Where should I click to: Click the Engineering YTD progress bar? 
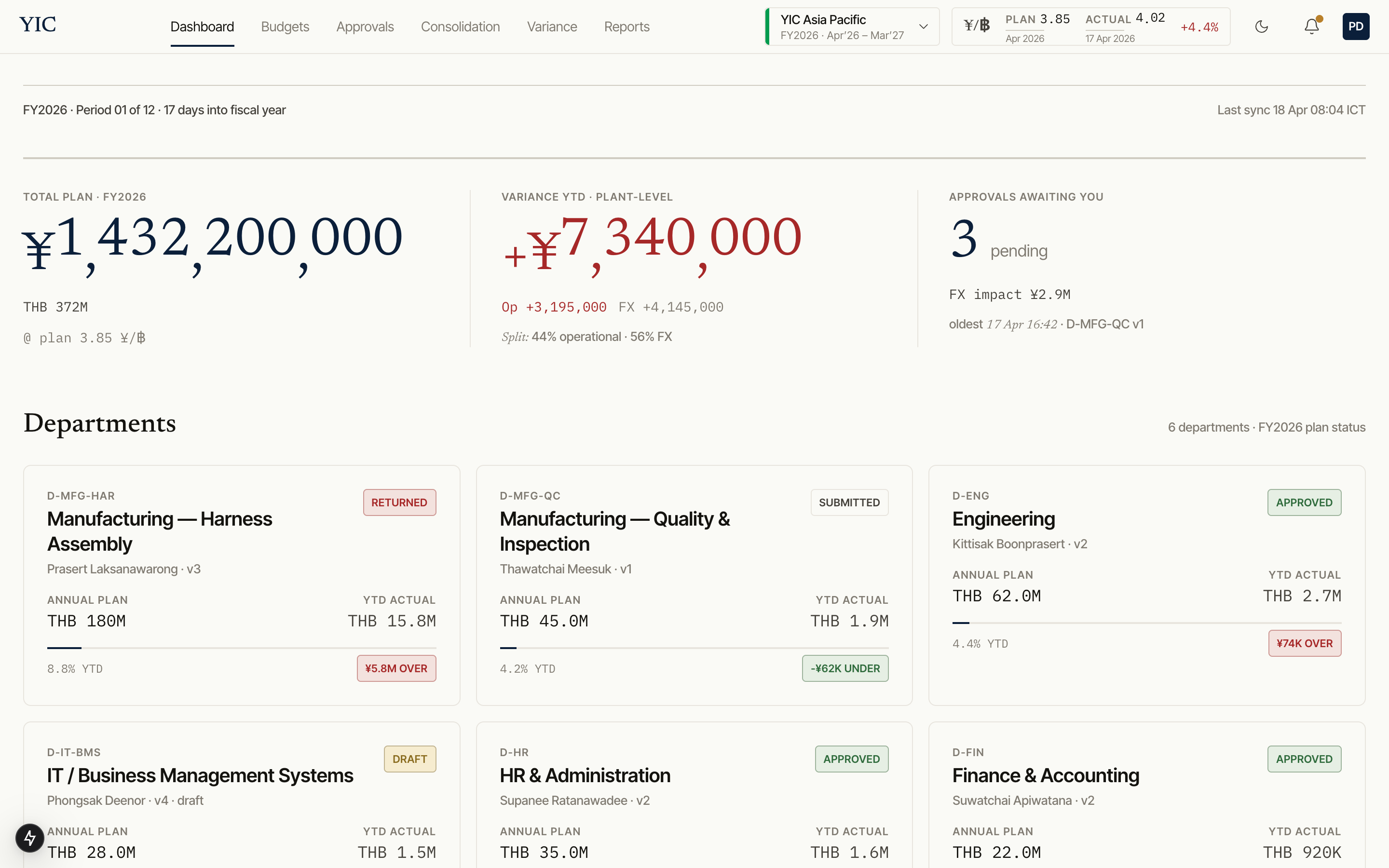(x=1146, y=622)
